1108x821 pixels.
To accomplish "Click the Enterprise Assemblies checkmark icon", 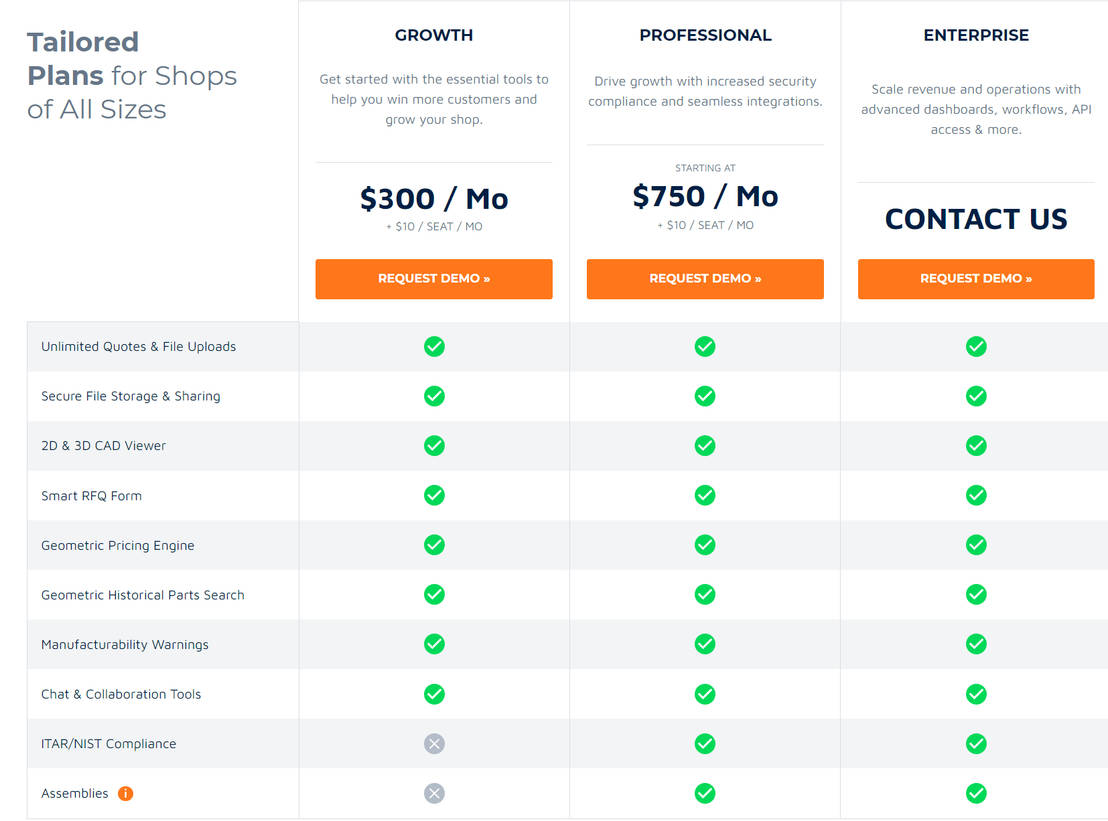I will coord(976,793).
